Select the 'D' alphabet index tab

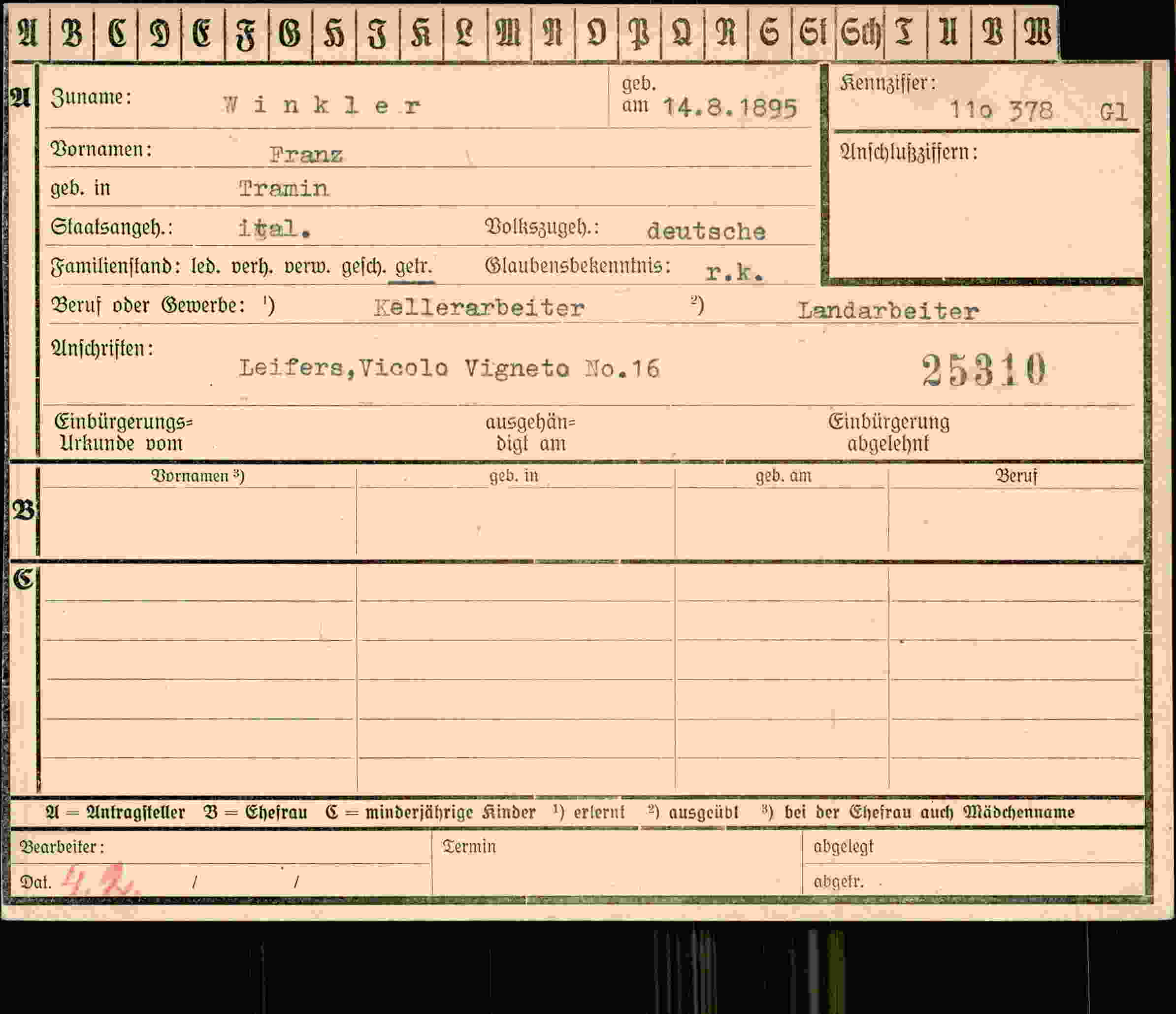160,33
